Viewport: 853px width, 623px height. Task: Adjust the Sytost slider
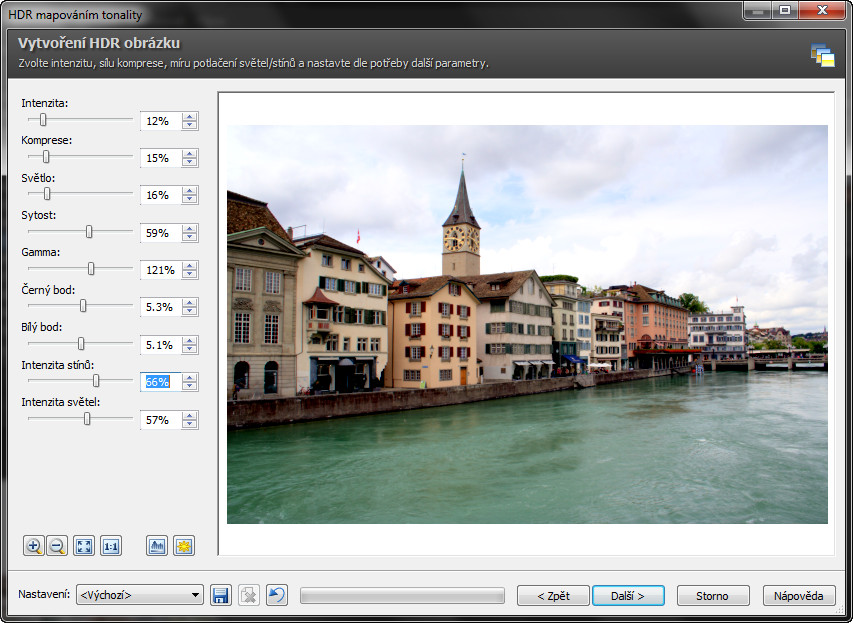click(89, 232)
